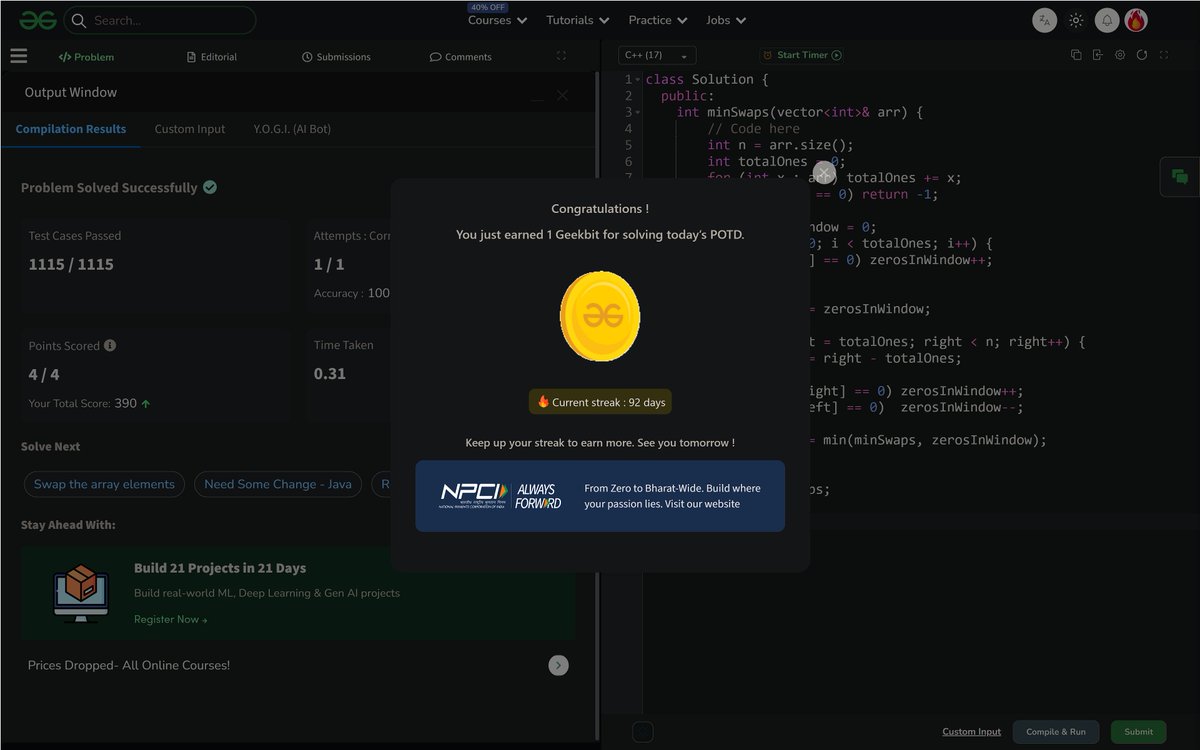Click Compile & Run
Image resolution: width=1200 pixels, height=750 pixels.
1056,732
